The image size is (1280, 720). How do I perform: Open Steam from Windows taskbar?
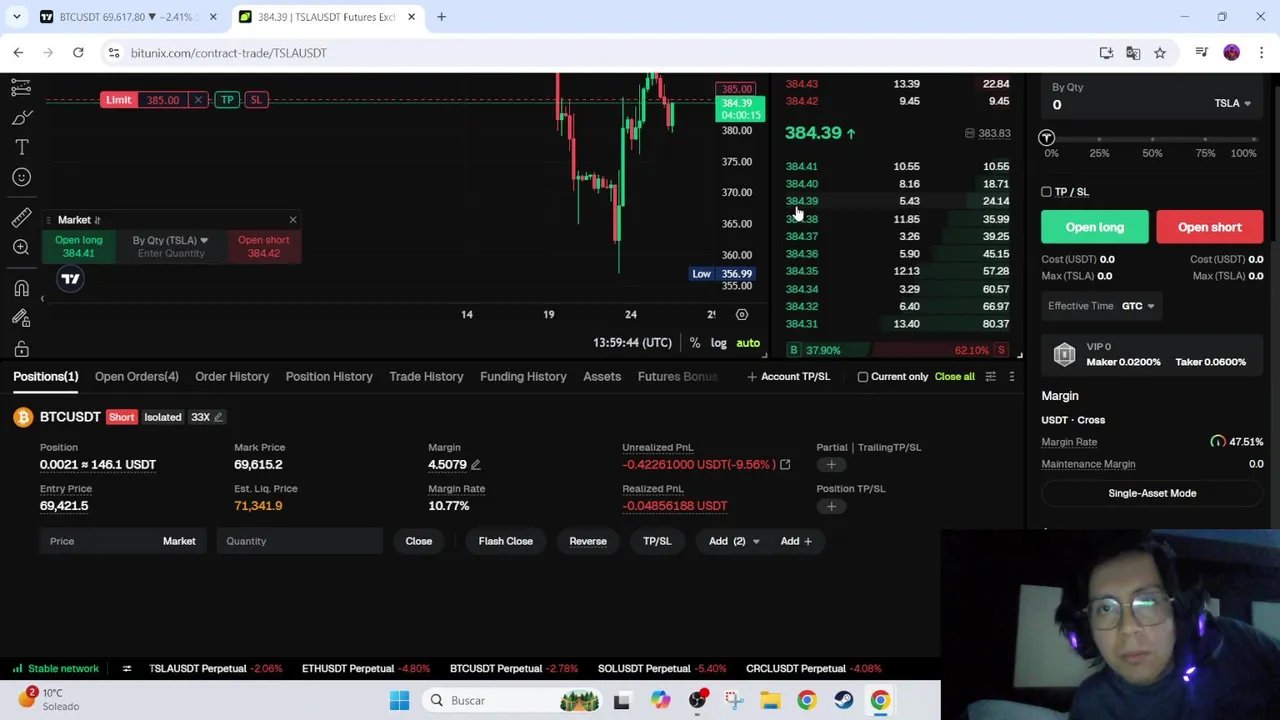pos(843,701)
